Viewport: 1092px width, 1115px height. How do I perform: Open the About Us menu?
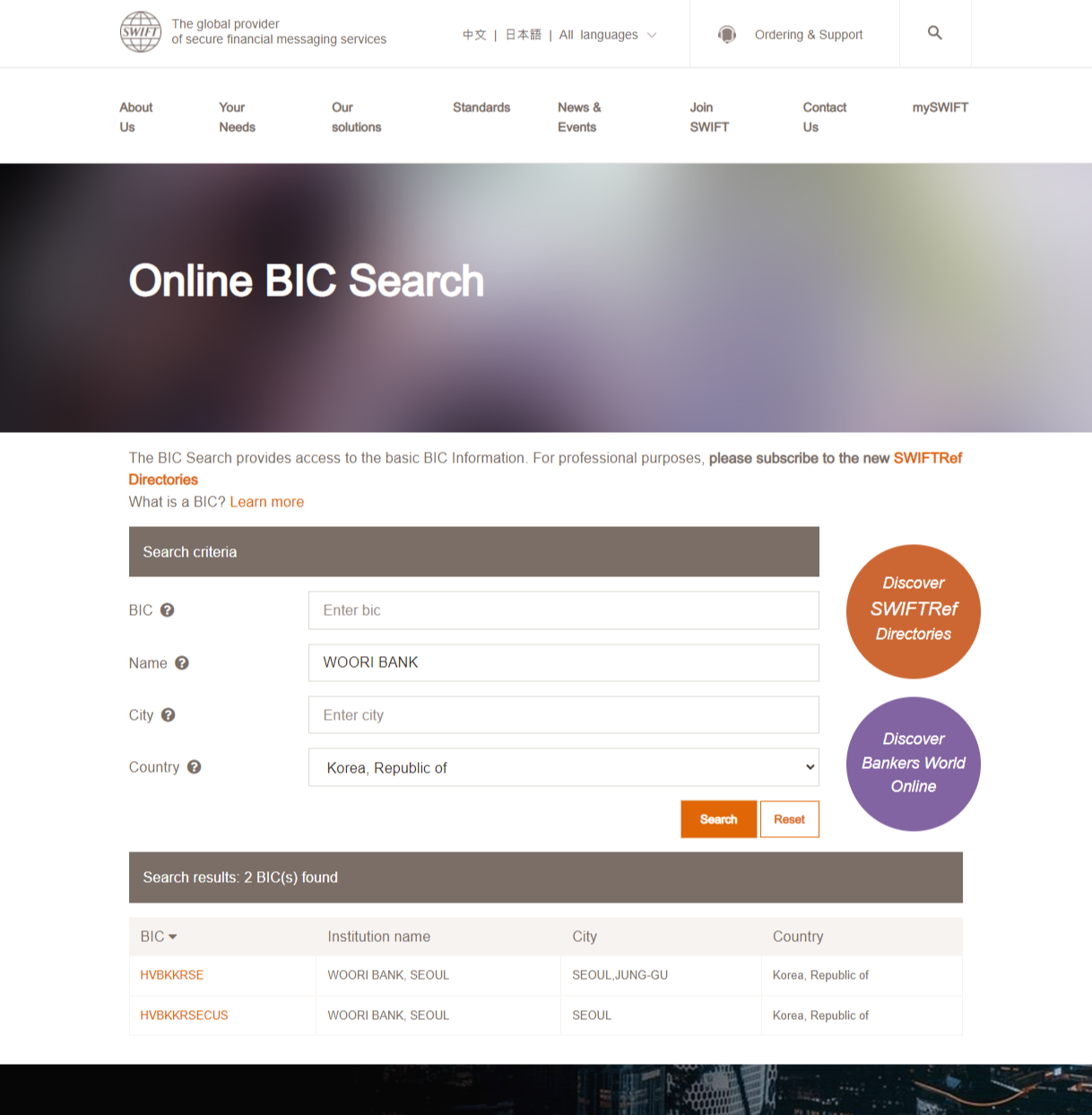click(x=136, y=117)
